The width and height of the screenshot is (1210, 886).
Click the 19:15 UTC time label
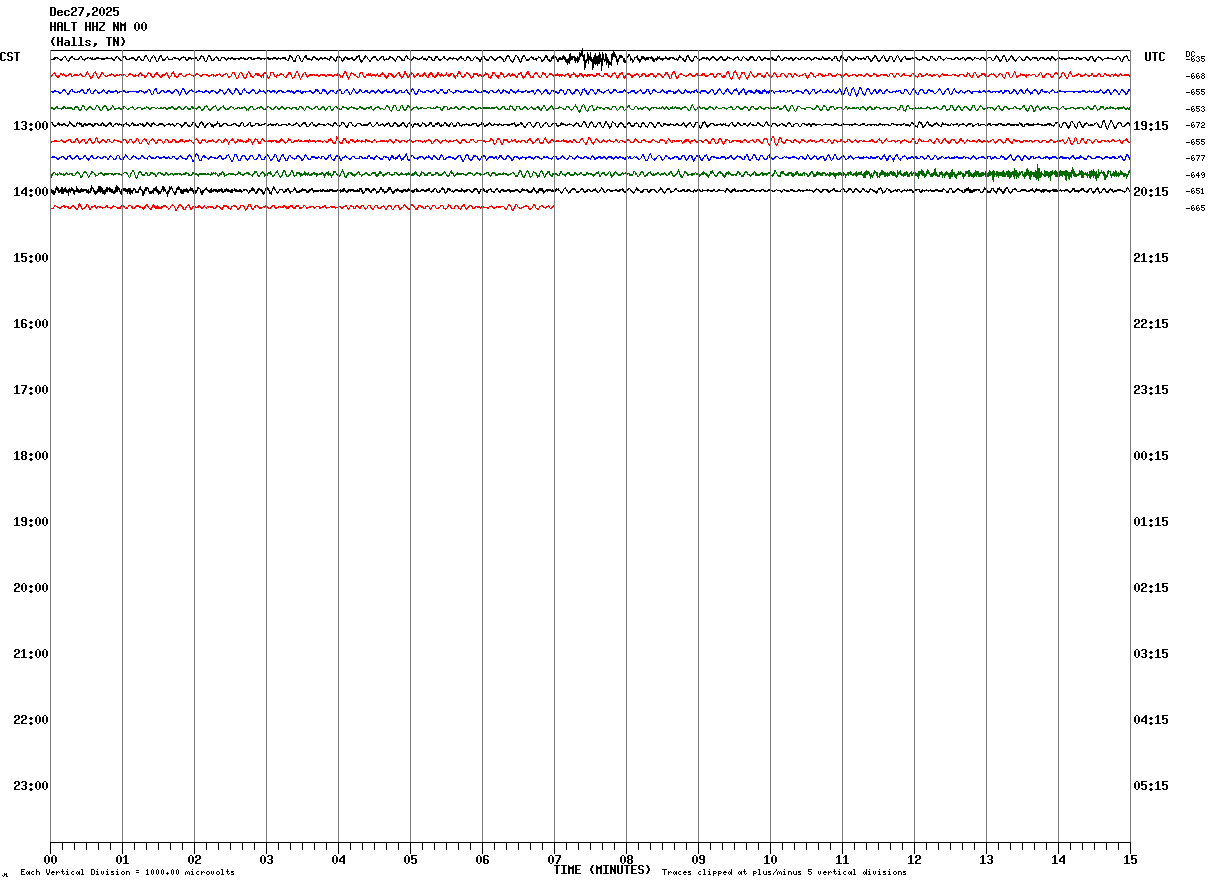1151,126
